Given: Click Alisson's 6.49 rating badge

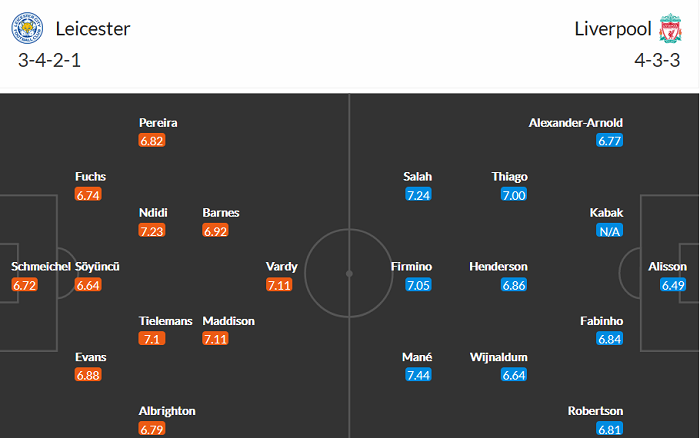Looking at the screenshot, I should point(674,285).
